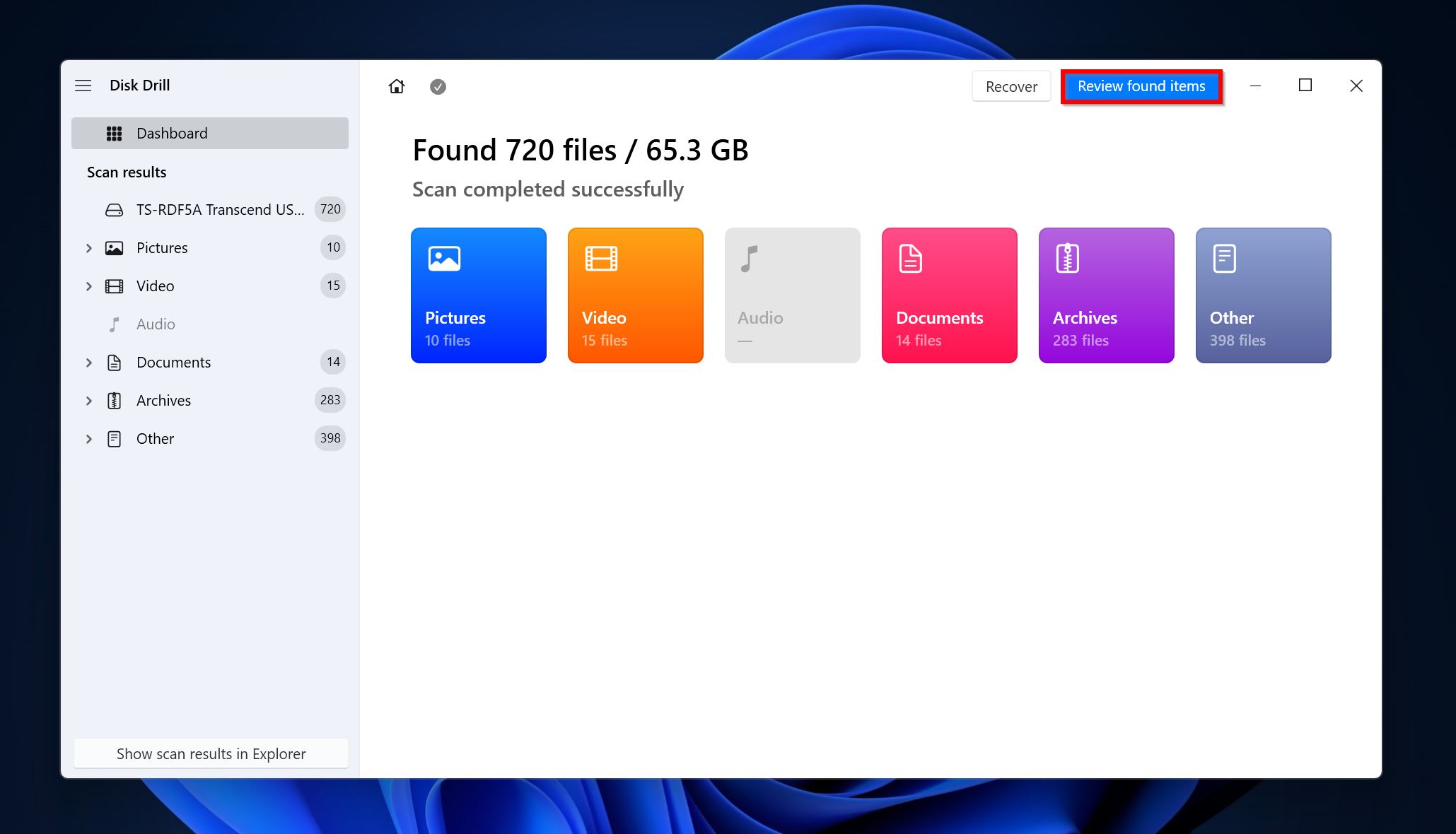Click Review found items button

(1141, 85)
